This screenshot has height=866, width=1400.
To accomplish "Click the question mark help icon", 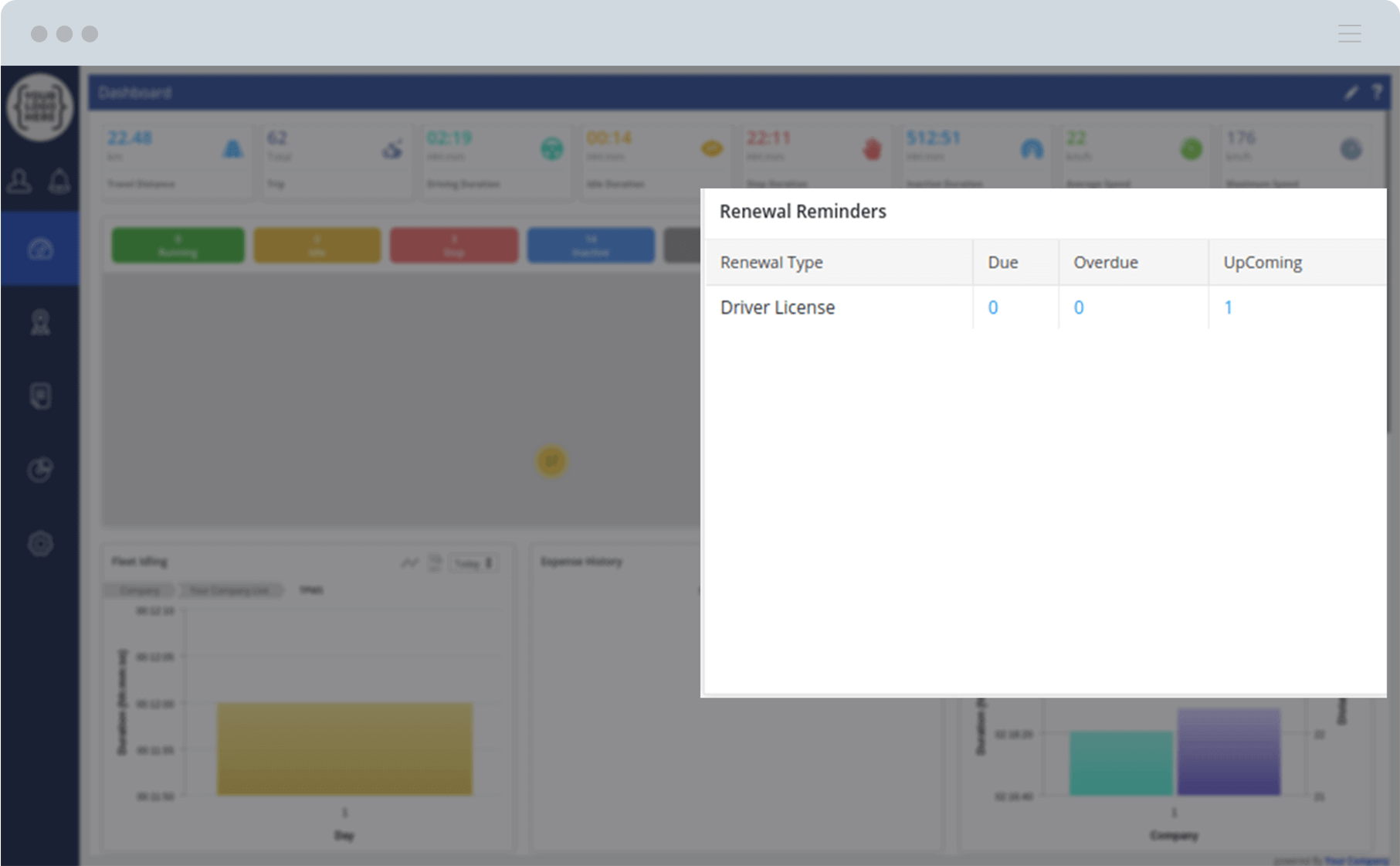I will pos(1377,93).
